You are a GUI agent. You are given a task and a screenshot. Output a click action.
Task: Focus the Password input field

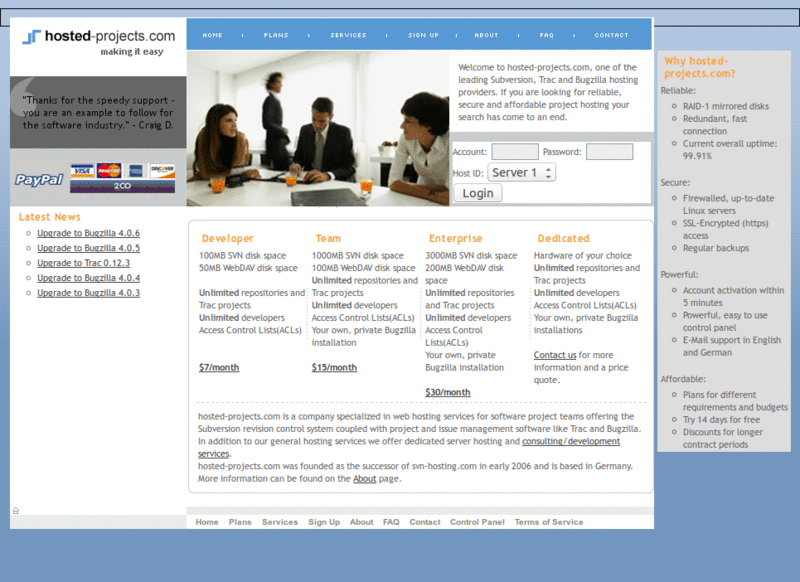610,151
